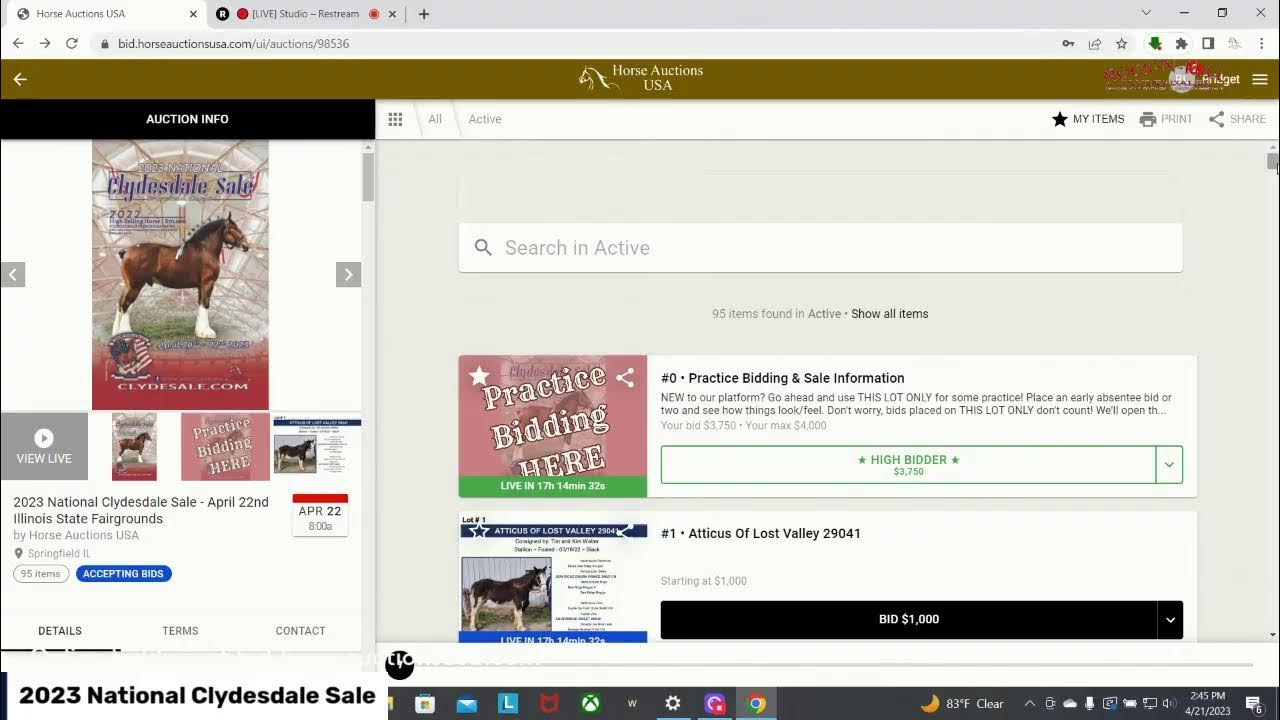
Task: Open a new browser tab
Action: (424, 14)
